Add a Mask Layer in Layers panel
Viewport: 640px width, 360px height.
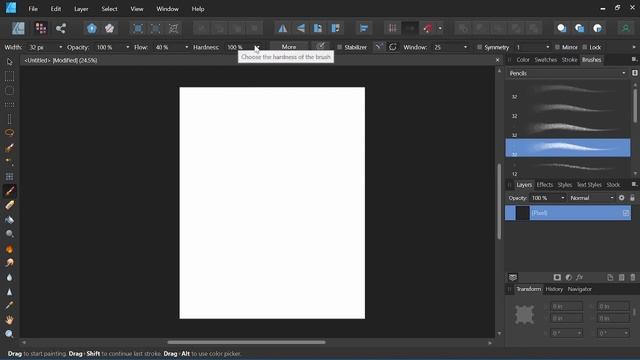click(557, 277)
